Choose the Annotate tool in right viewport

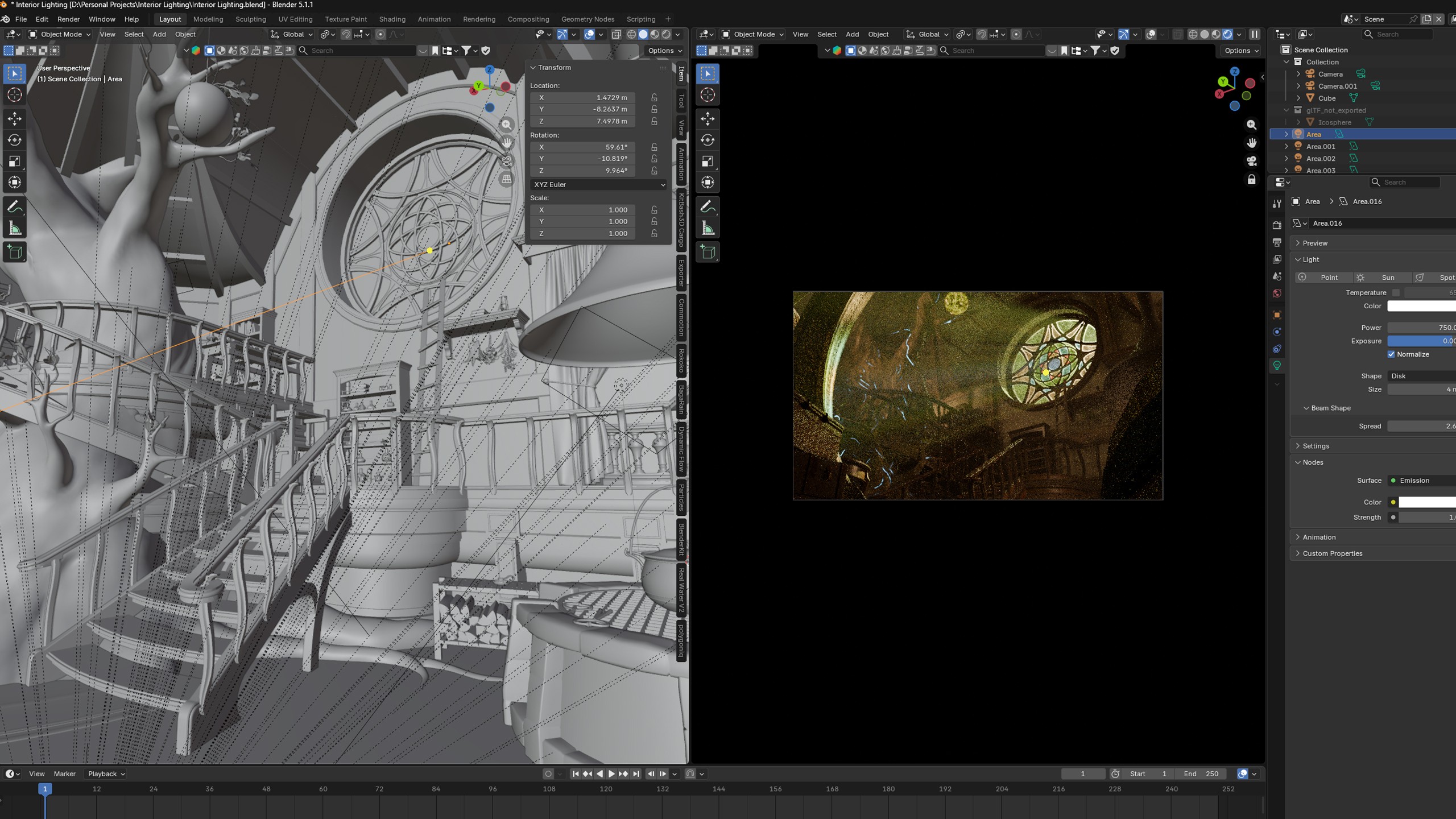(x=708, y=207)
